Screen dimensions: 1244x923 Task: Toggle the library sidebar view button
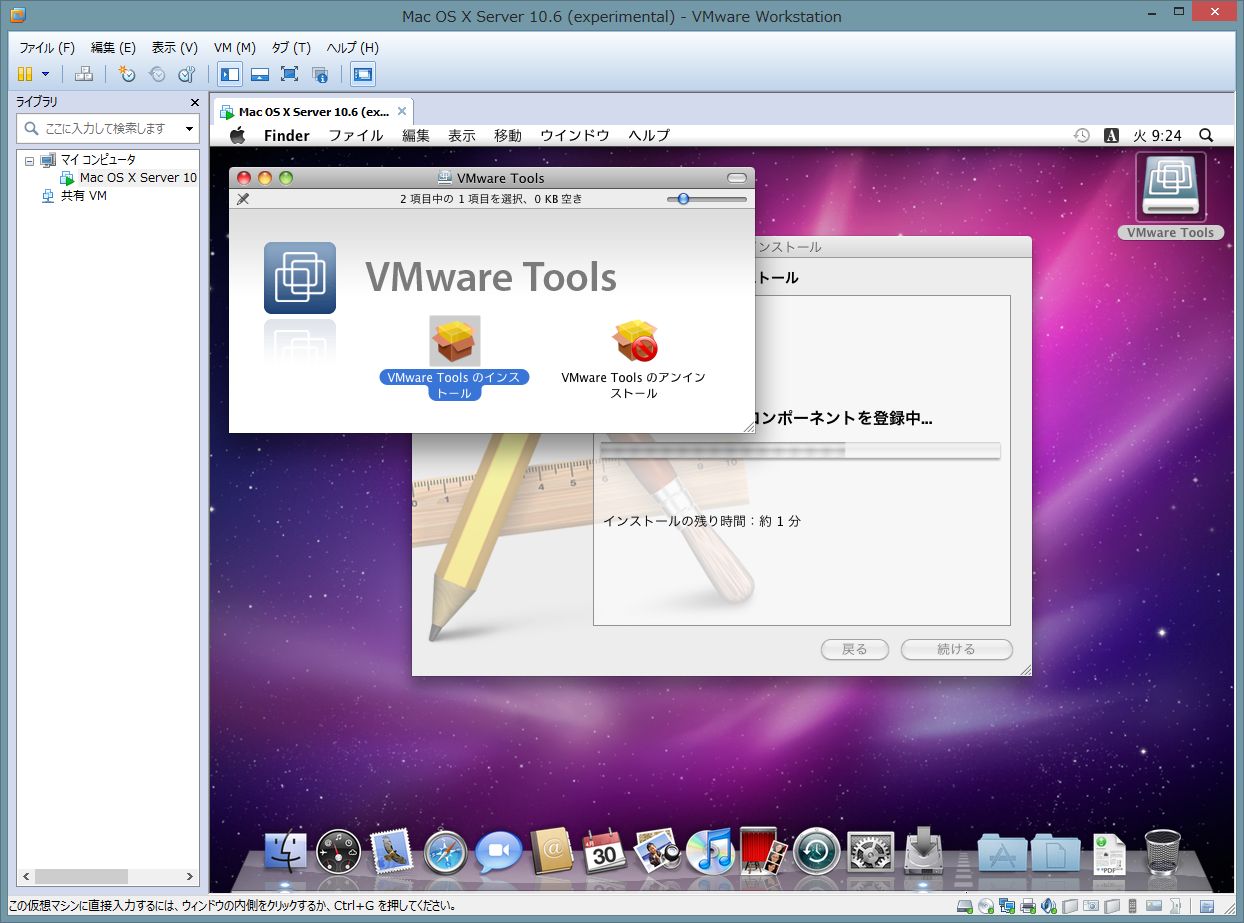pyautogui.click(x=230, y=74)
